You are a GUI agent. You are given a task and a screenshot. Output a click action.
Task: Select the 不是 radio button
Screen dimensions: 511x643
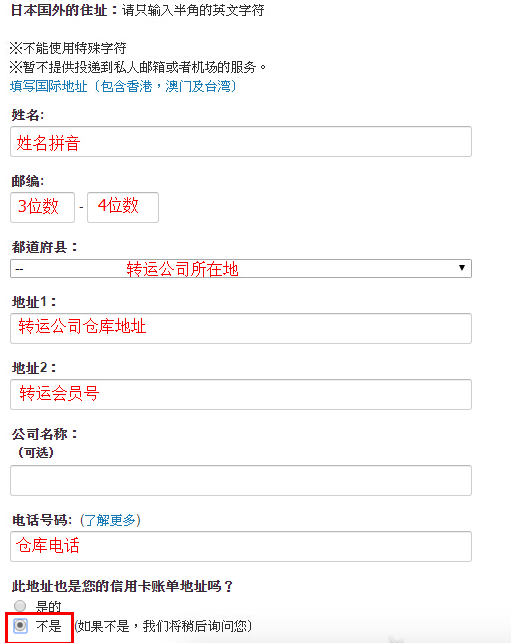click(20, 626)
